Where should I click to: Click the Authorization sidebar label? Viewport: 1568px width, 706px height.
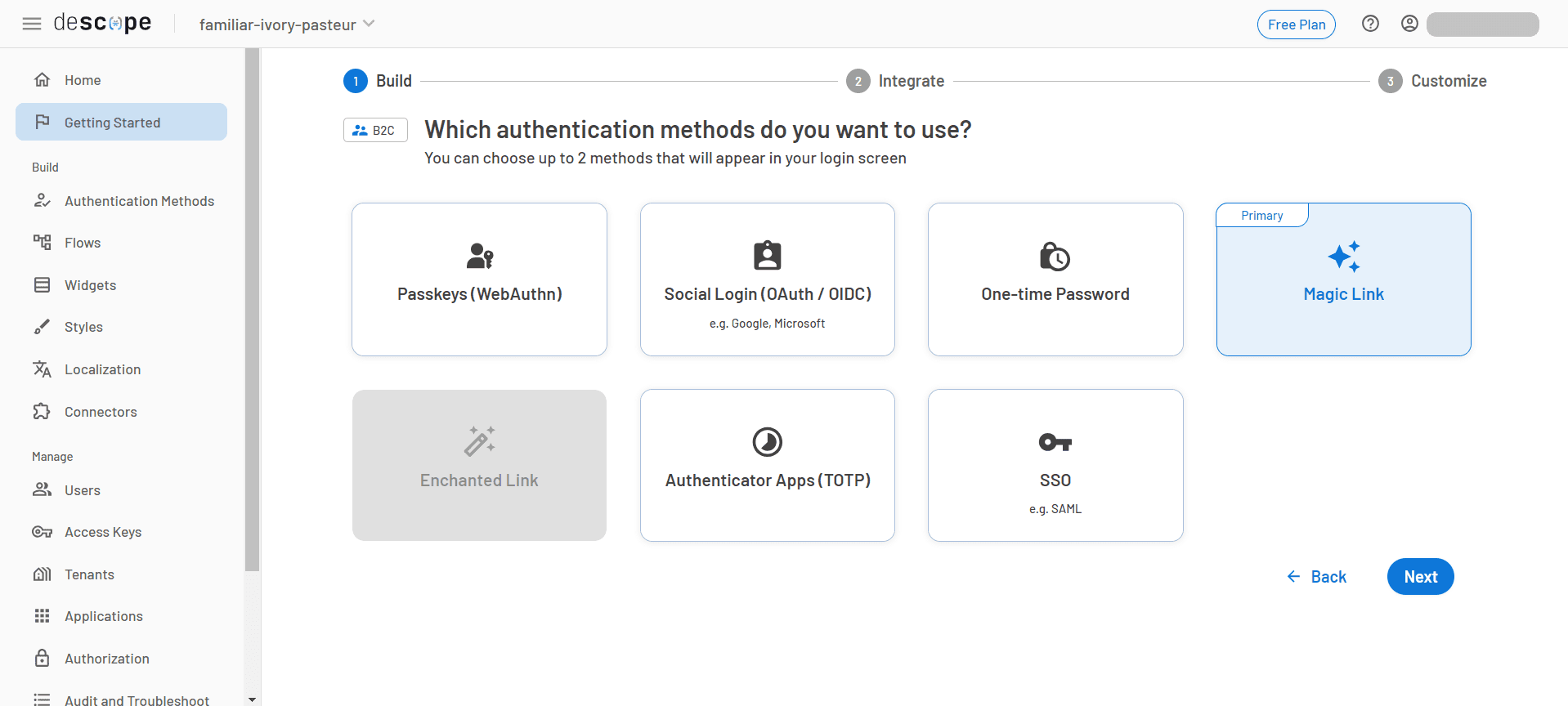coord(107,659)
